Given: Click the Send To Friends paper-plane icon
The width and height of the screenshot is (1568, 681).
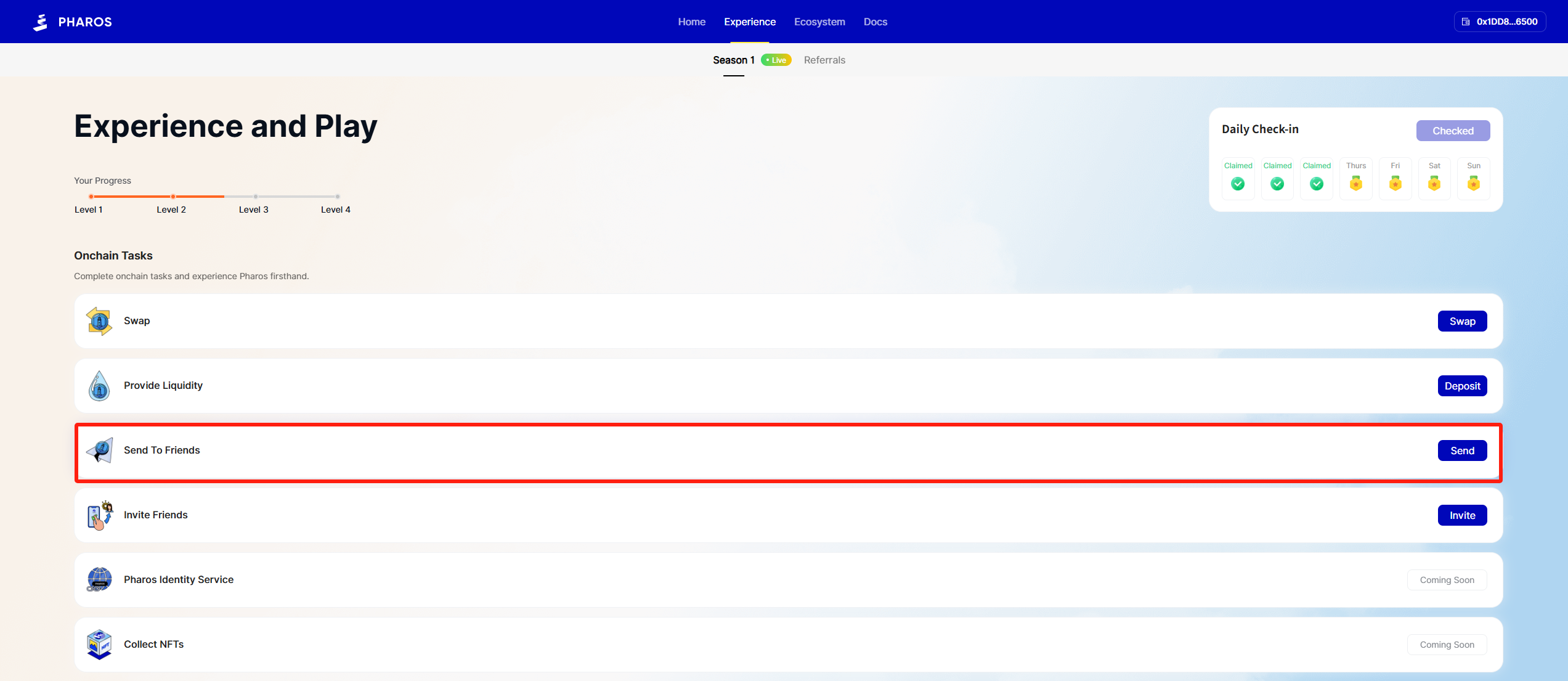Looking at the screenshot, I should [100, 451].
